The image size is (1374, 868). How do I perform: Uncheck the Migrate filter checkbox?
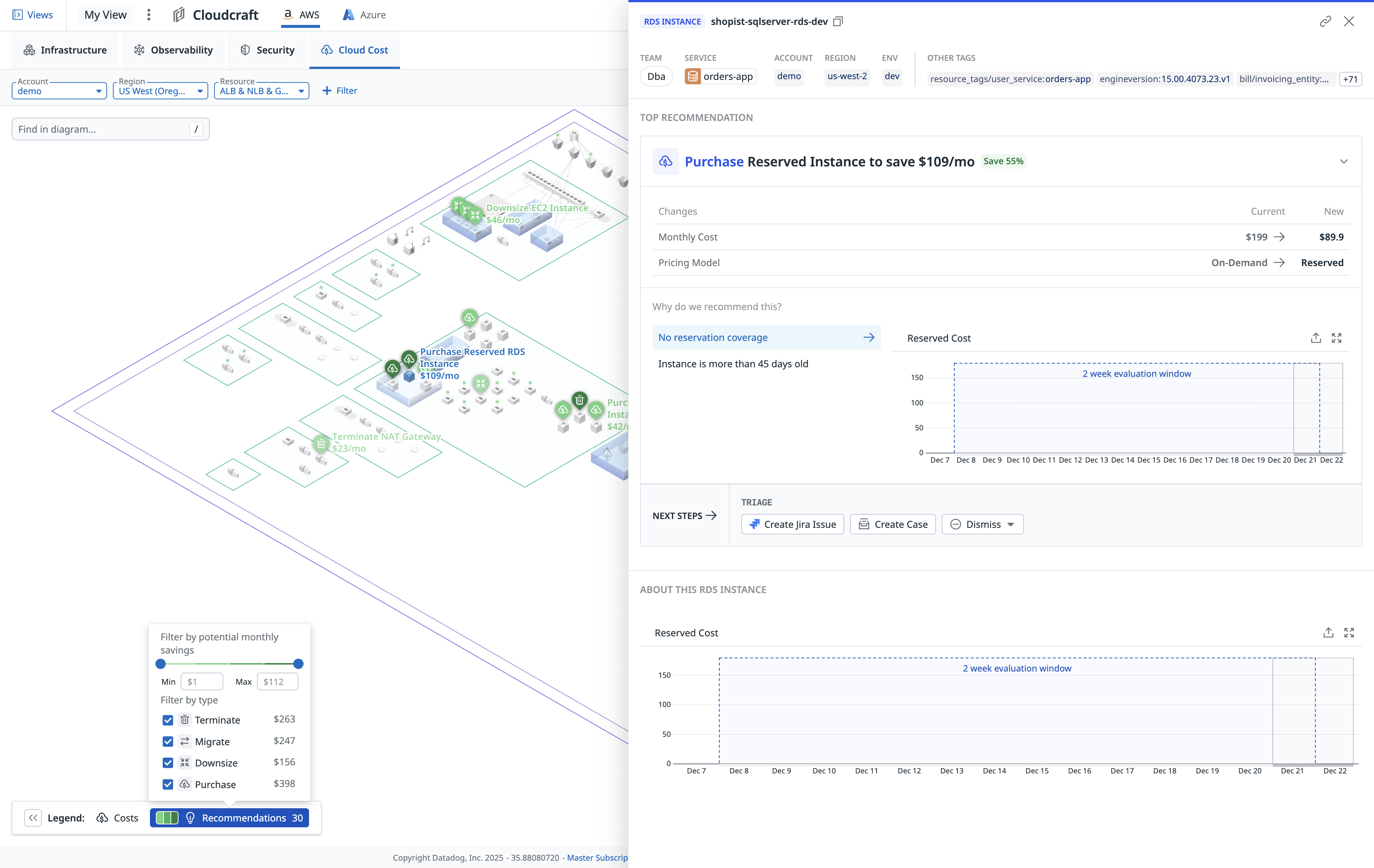point(168,741)
